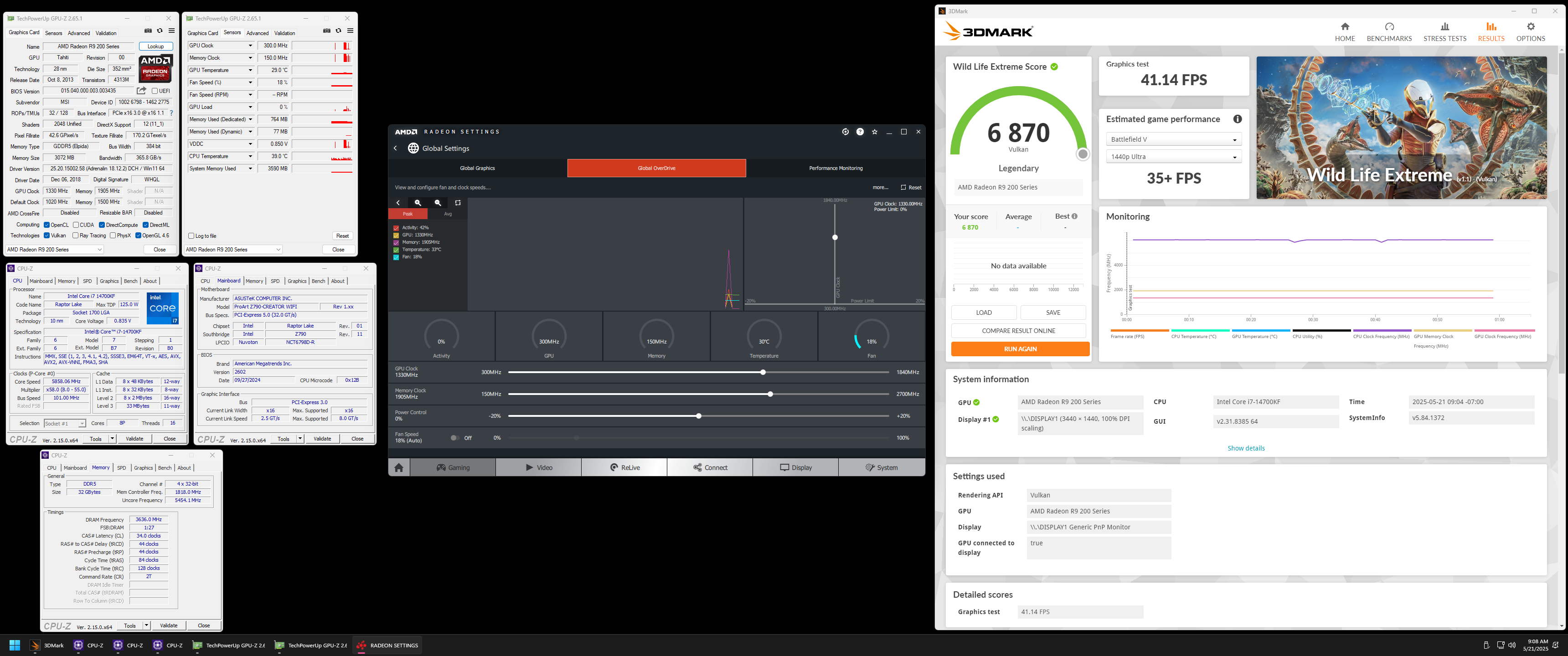Image resolution: width=1568 pixels, height=656 pixels.
Task: Toggle the CUDA checkbox
Action: pos(76,225)
